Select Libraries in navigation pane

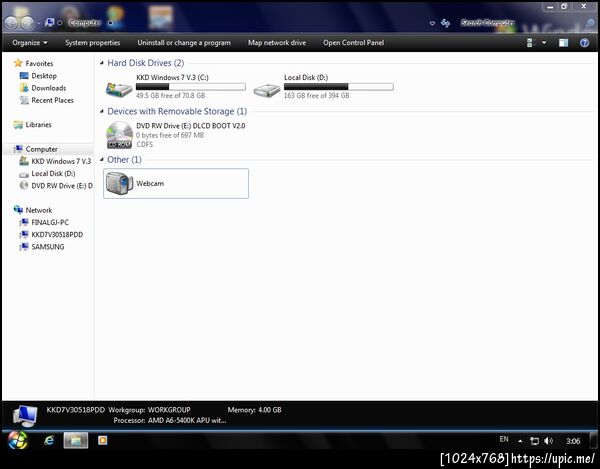click(x=38, y=125)
